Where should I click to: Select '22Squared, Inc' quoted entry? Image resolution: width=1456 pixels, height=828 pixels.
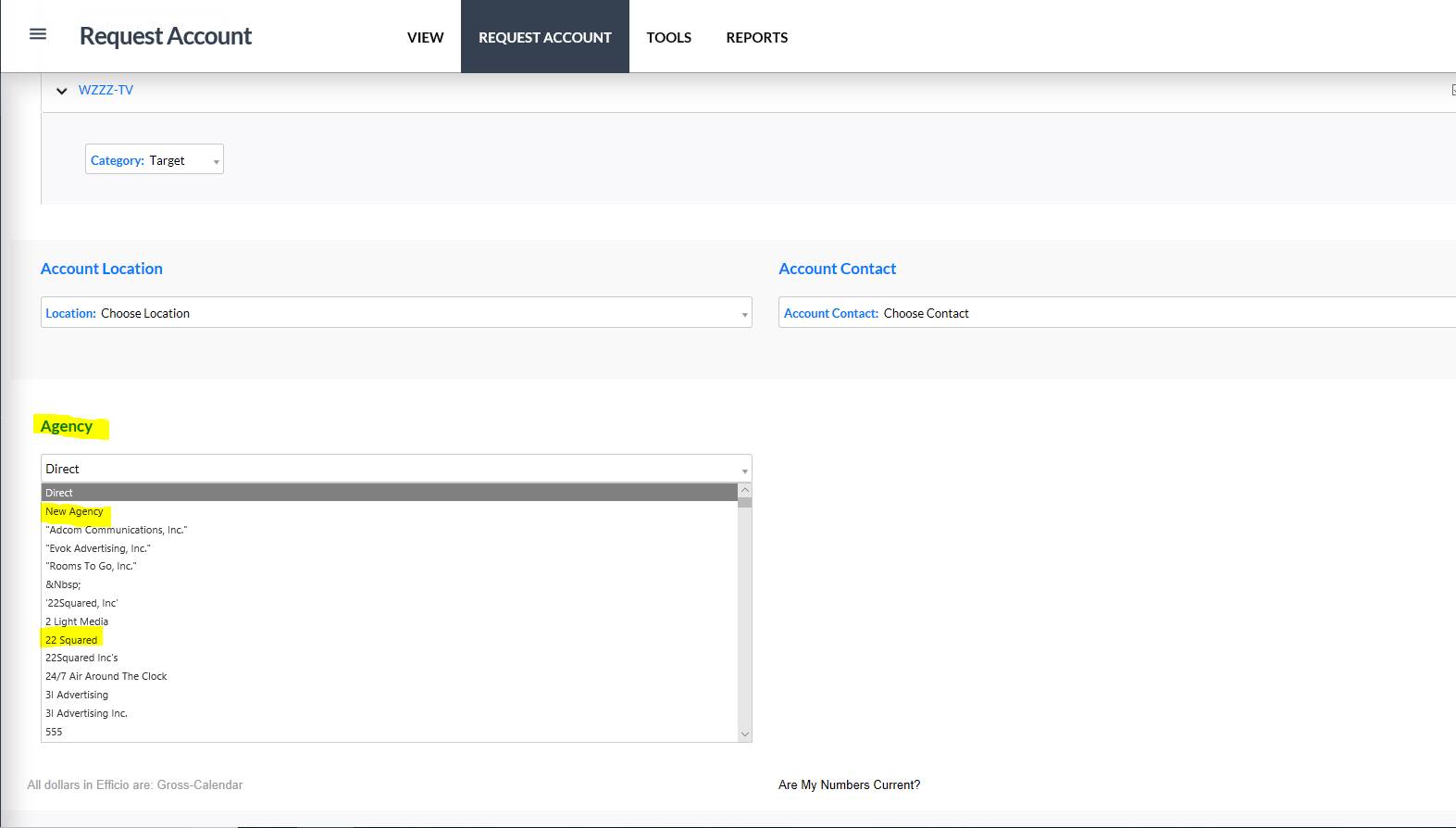pyautogui.click(x=390, y=603)
